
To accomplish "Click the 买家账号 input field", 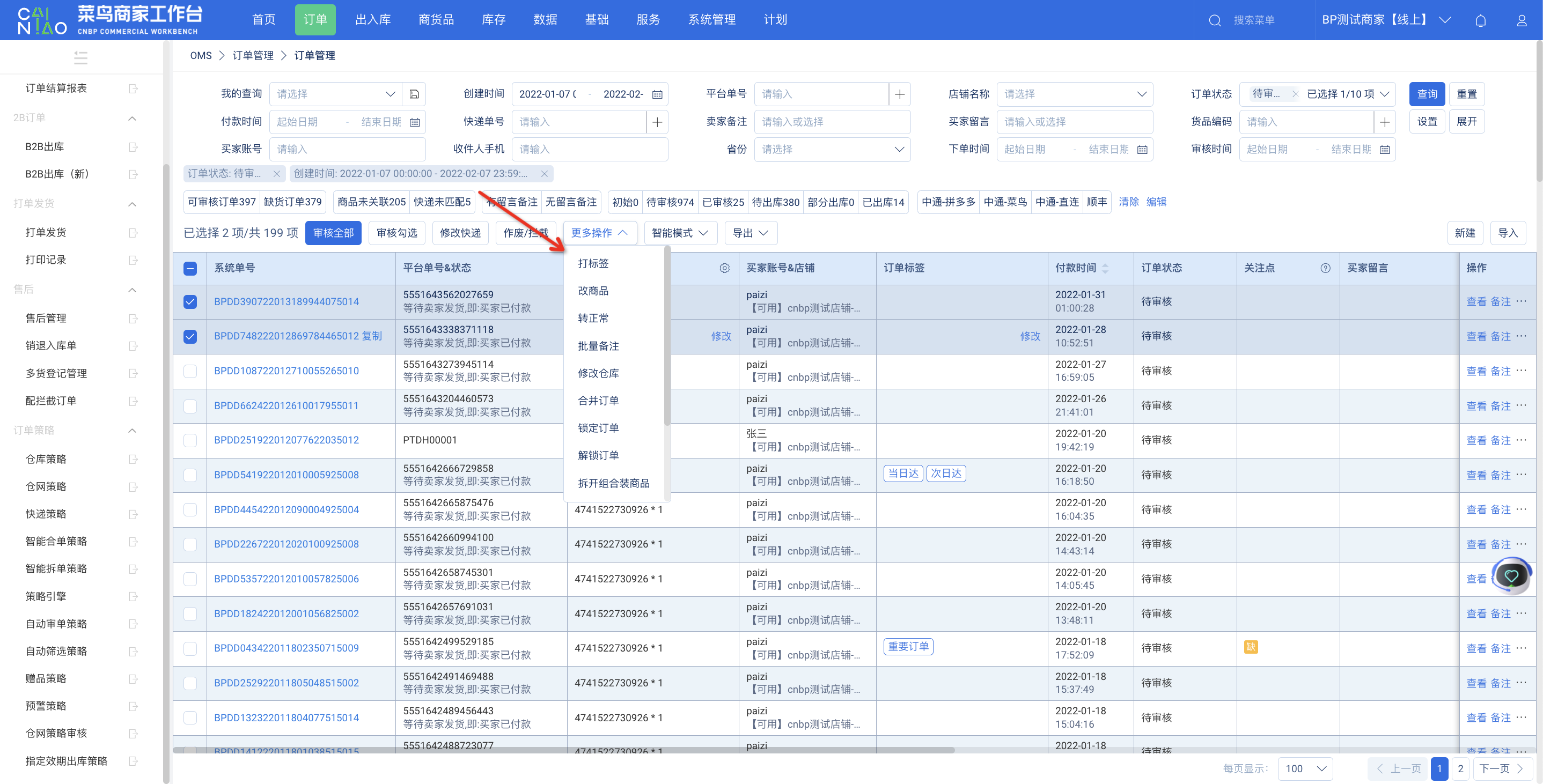I will pyautogui.click(x=348, y=150).
